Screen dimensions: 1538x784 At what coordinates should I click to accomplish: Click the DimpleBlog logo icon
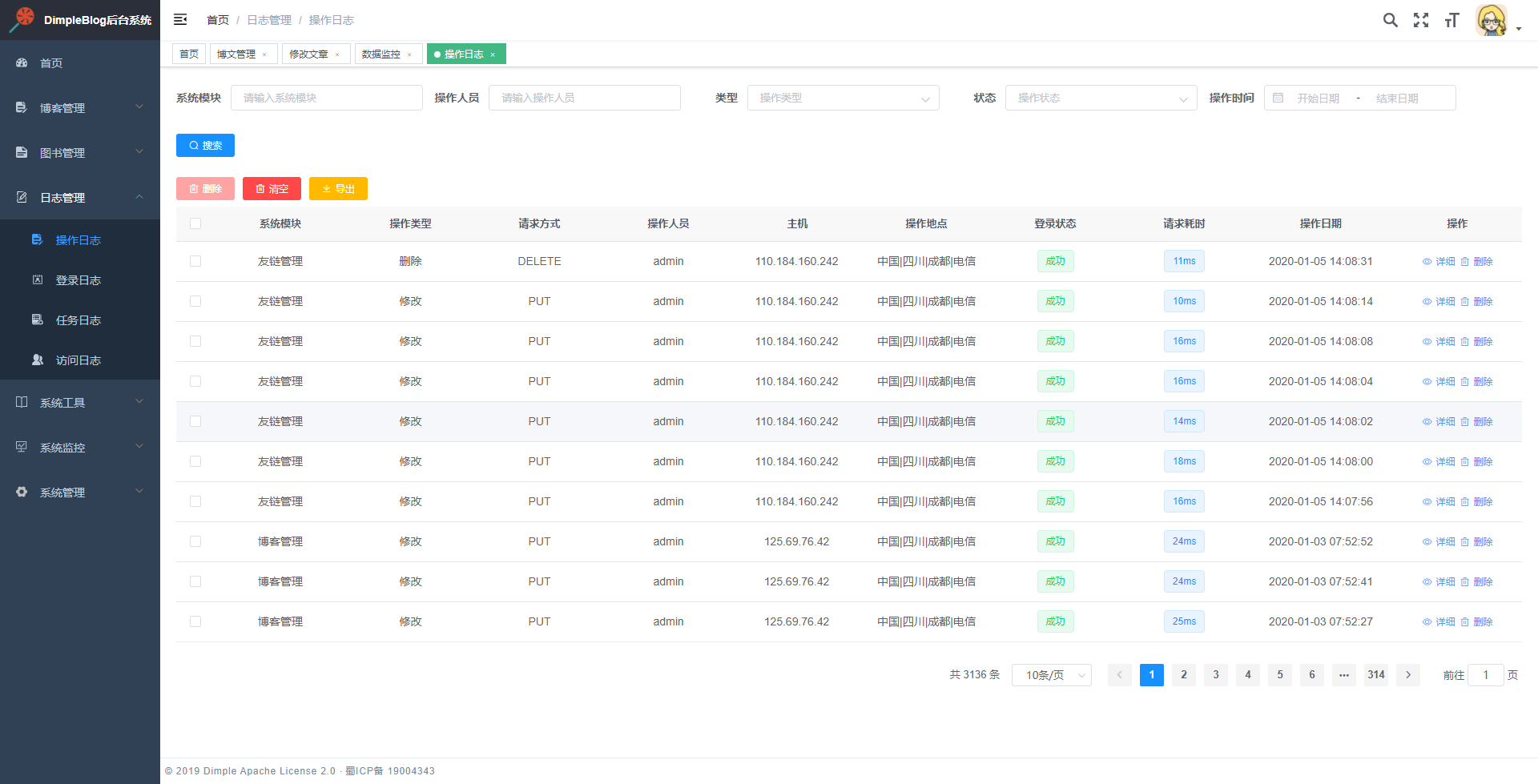(x=22, y=19)
